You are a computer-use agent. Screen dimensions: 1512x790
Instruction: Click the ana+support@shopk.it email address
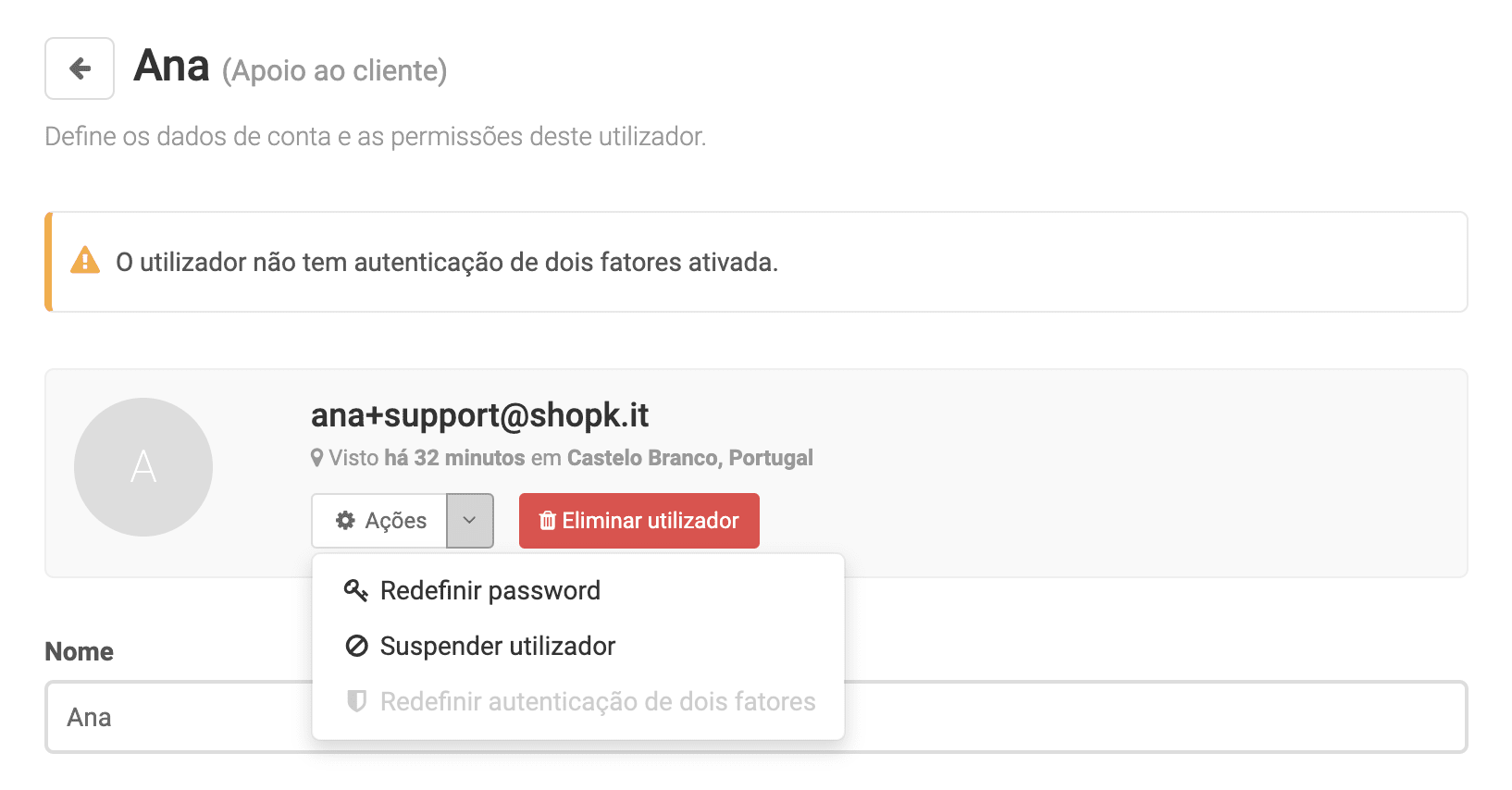479,415
